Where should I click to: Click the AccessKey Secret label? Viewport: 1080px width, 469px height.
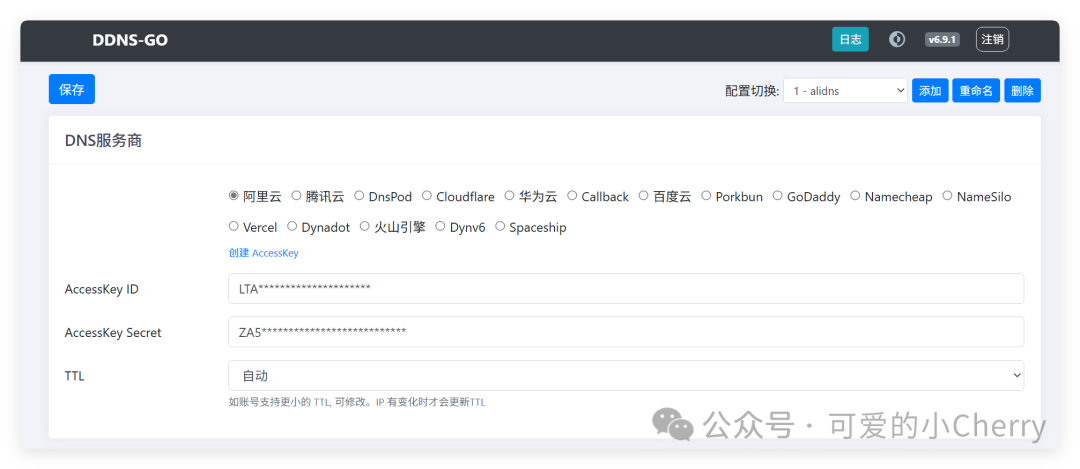click(113, 333)
